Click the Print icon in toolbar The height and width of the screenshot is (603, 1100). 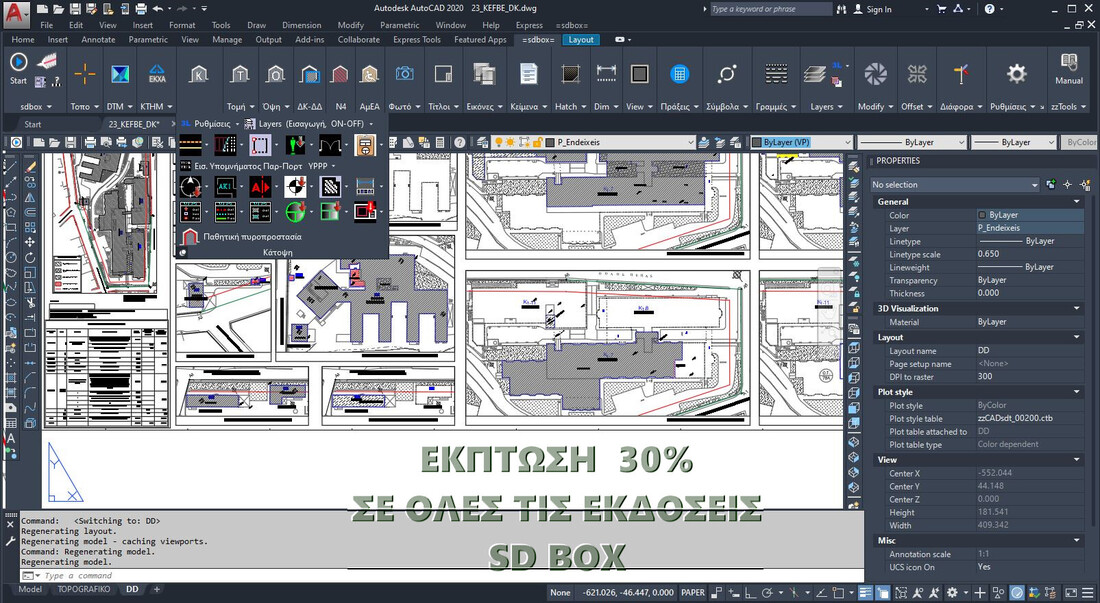pyautogui.click(x=89, y=143)
